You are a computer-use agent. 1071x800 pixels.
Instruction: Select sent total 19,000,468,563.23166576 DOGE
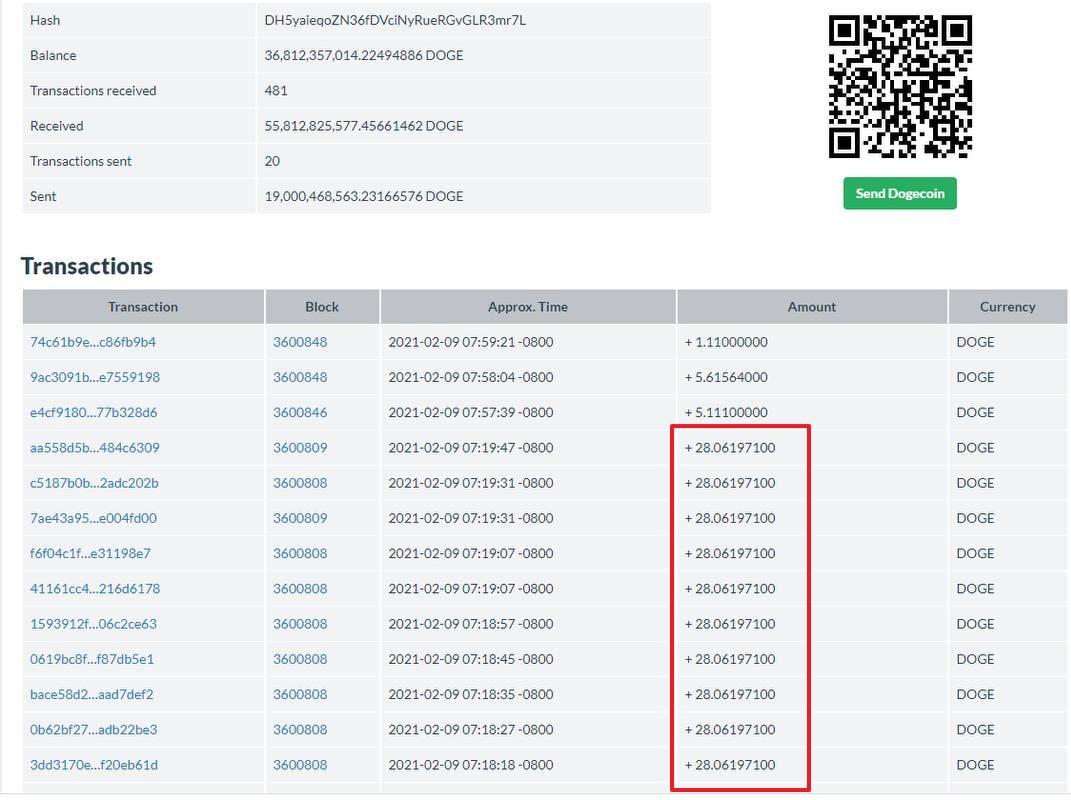click(x=364, y=197)
